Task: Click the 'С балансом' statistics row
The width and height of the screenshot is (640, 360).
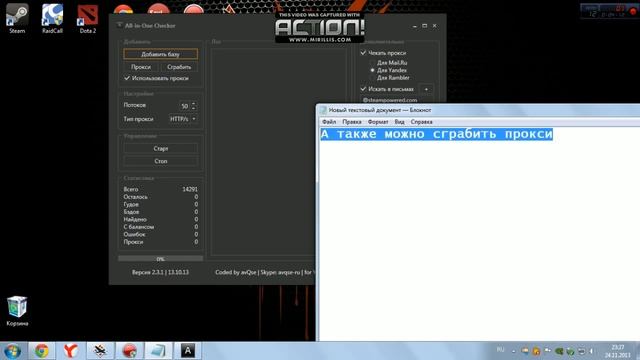Action: (x=160, y=227)
